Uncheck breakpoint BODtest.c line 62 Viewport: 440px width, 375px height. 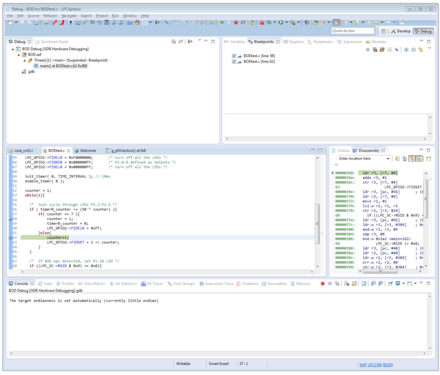click(234, 62)
